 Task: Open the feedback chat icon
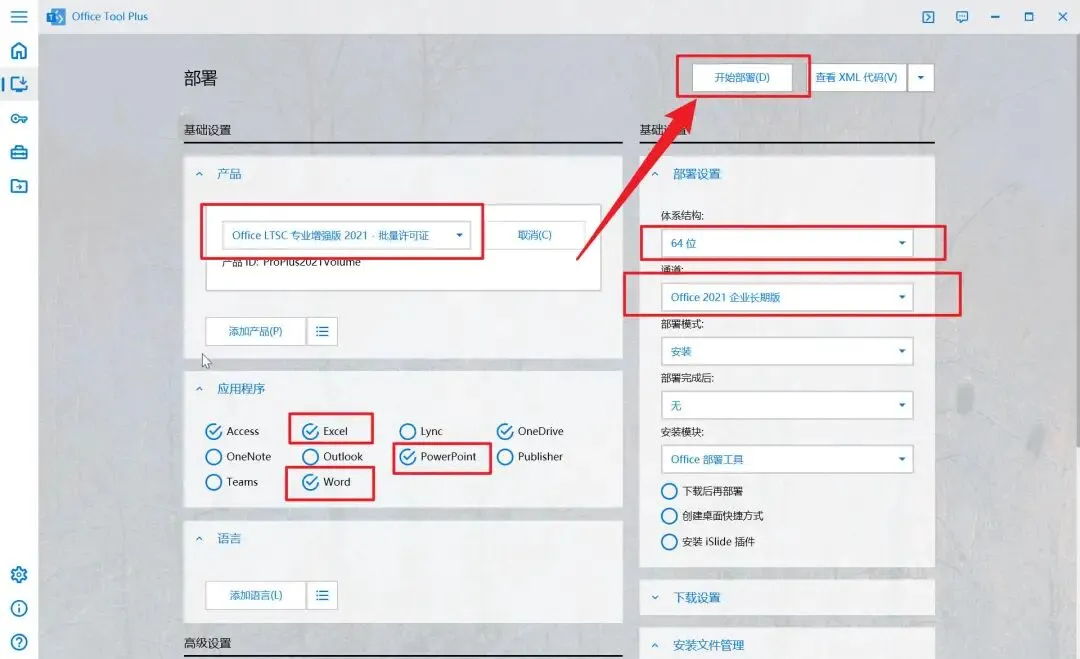[962, 17]
